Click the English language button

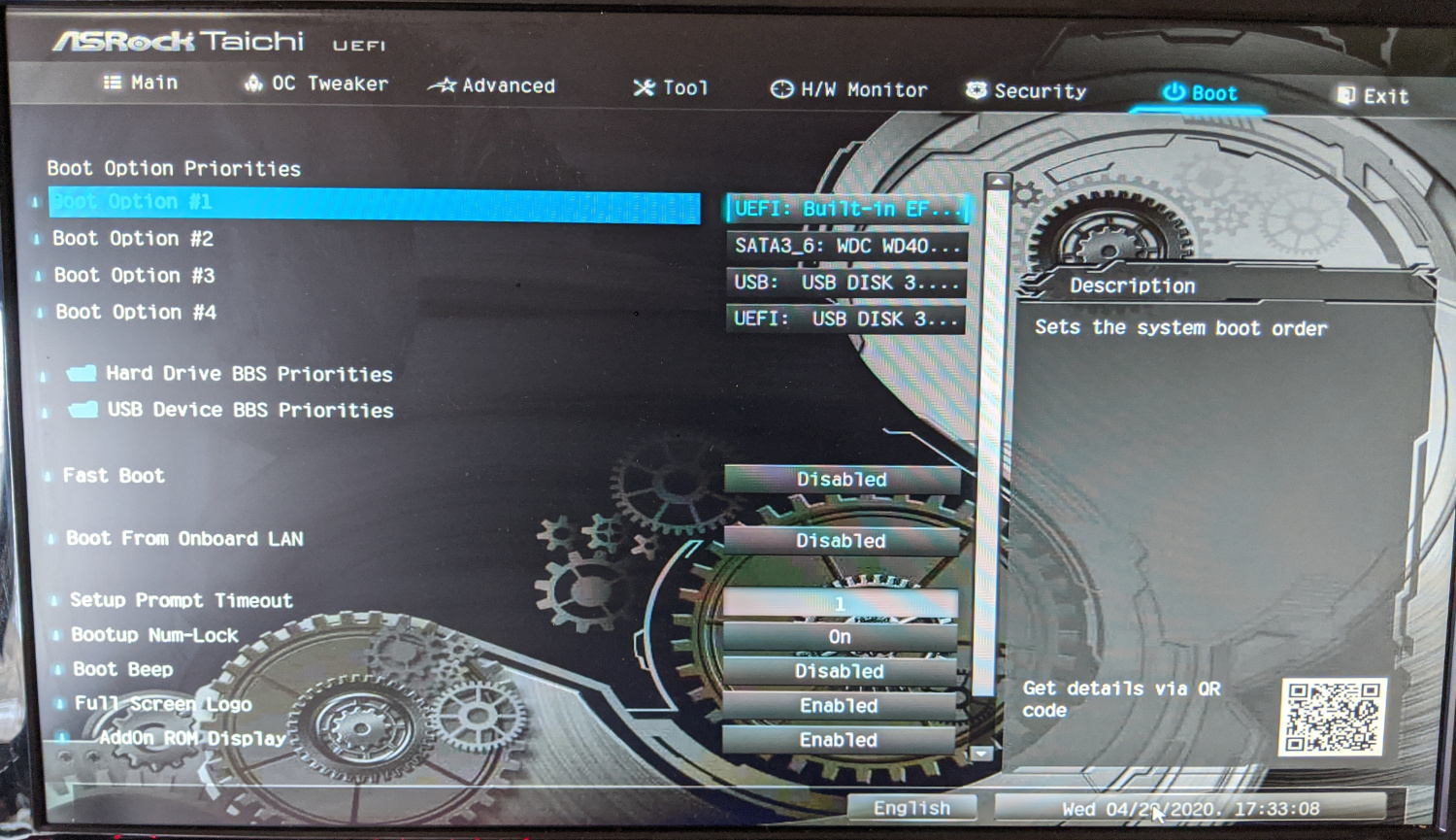(x=911, y=808)
